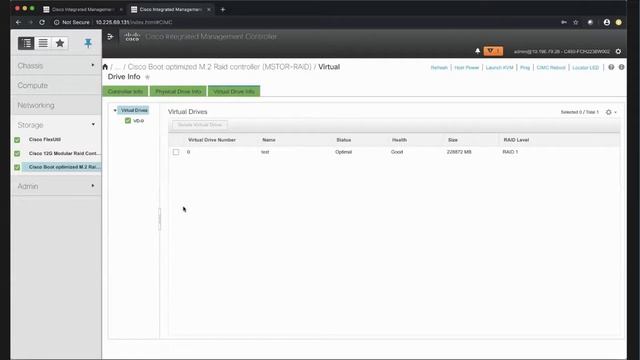Image resolution: width=640 pixels, height=360 pixels.
Task: Click Launch KVM link
Action: [x=499, y=68]
